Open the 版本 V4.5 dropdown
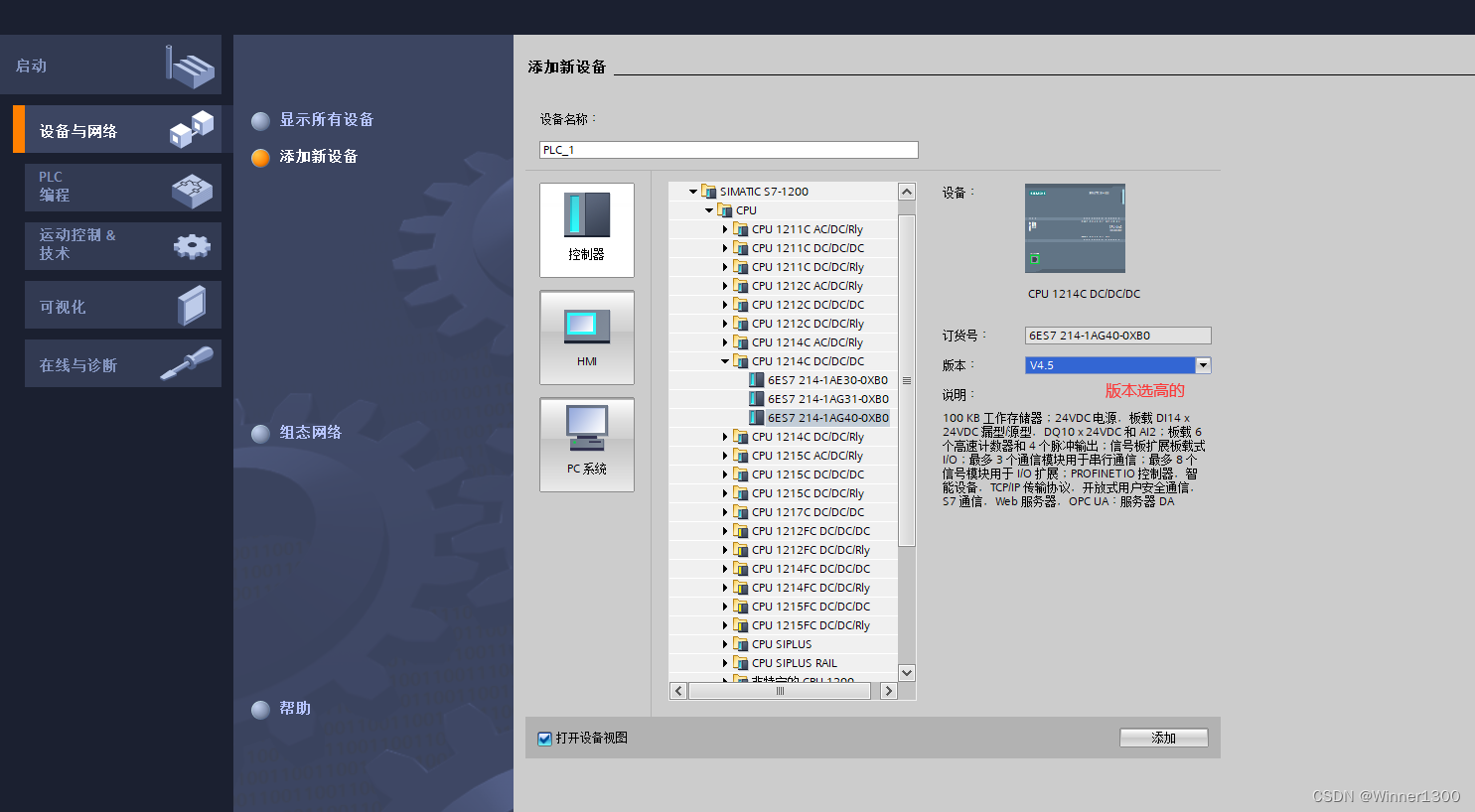This screenshot has height=812, width=1475. click(x=1203, y=365)
